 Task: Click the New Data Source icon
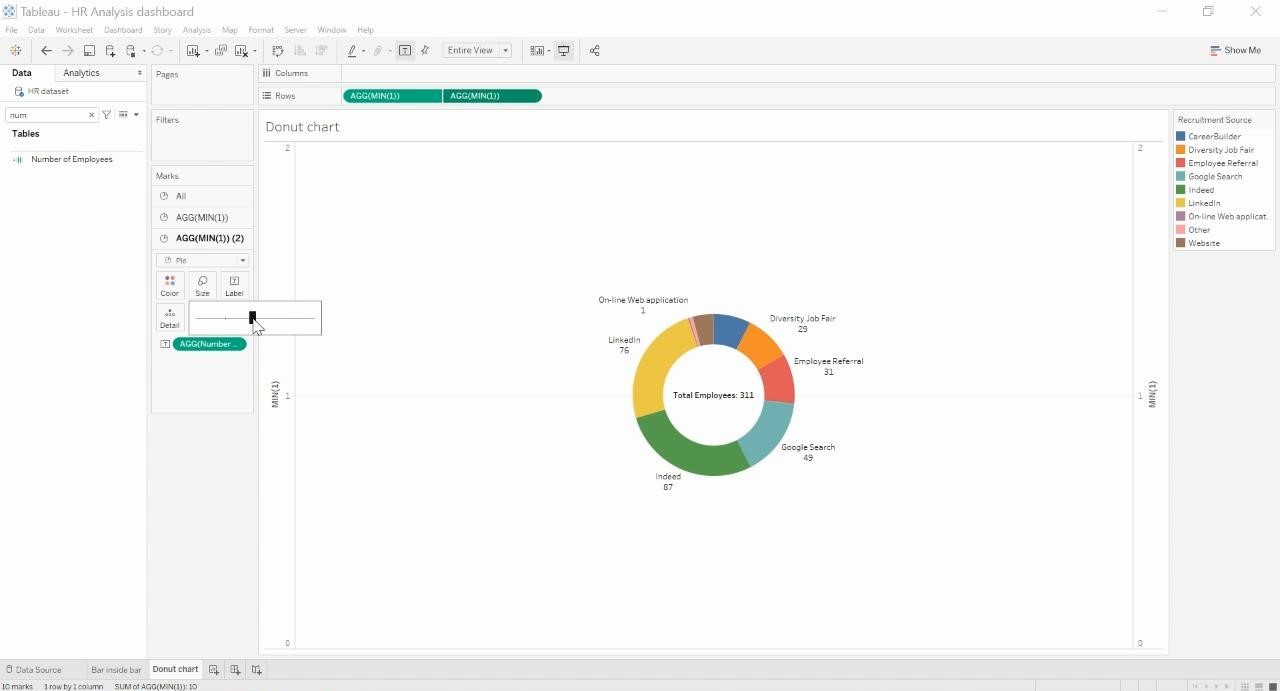(x=110, y=50)
